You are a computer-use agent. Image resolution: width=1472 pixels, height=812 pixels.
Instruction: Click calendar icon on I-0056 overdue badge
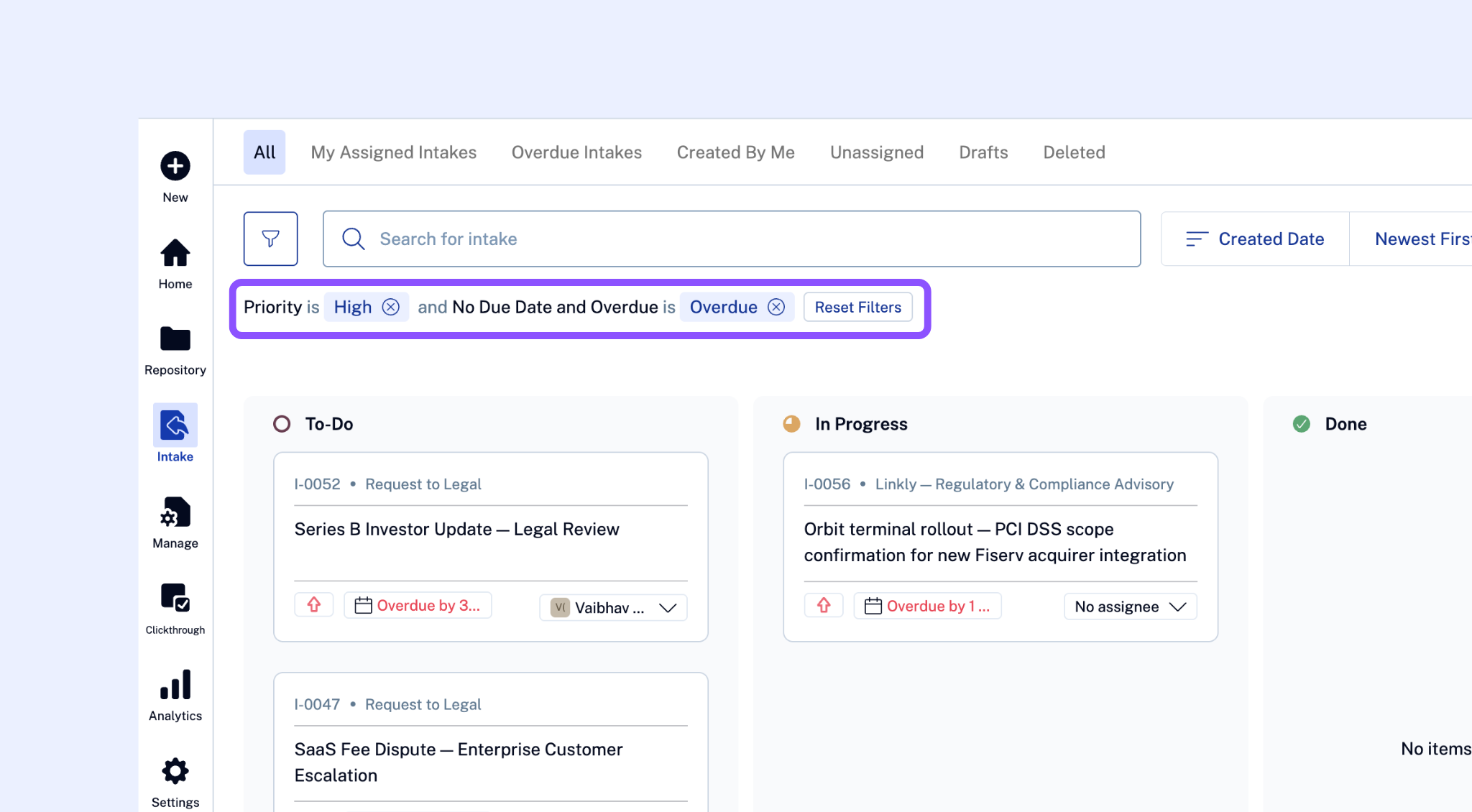[x=873, y=606]
